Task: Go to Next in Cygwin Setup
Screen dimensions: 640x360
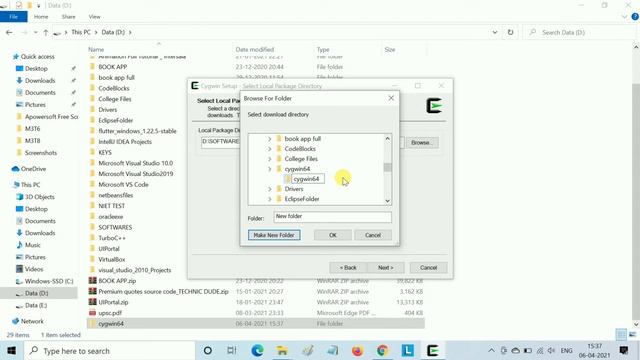Action: pos(385,268)
